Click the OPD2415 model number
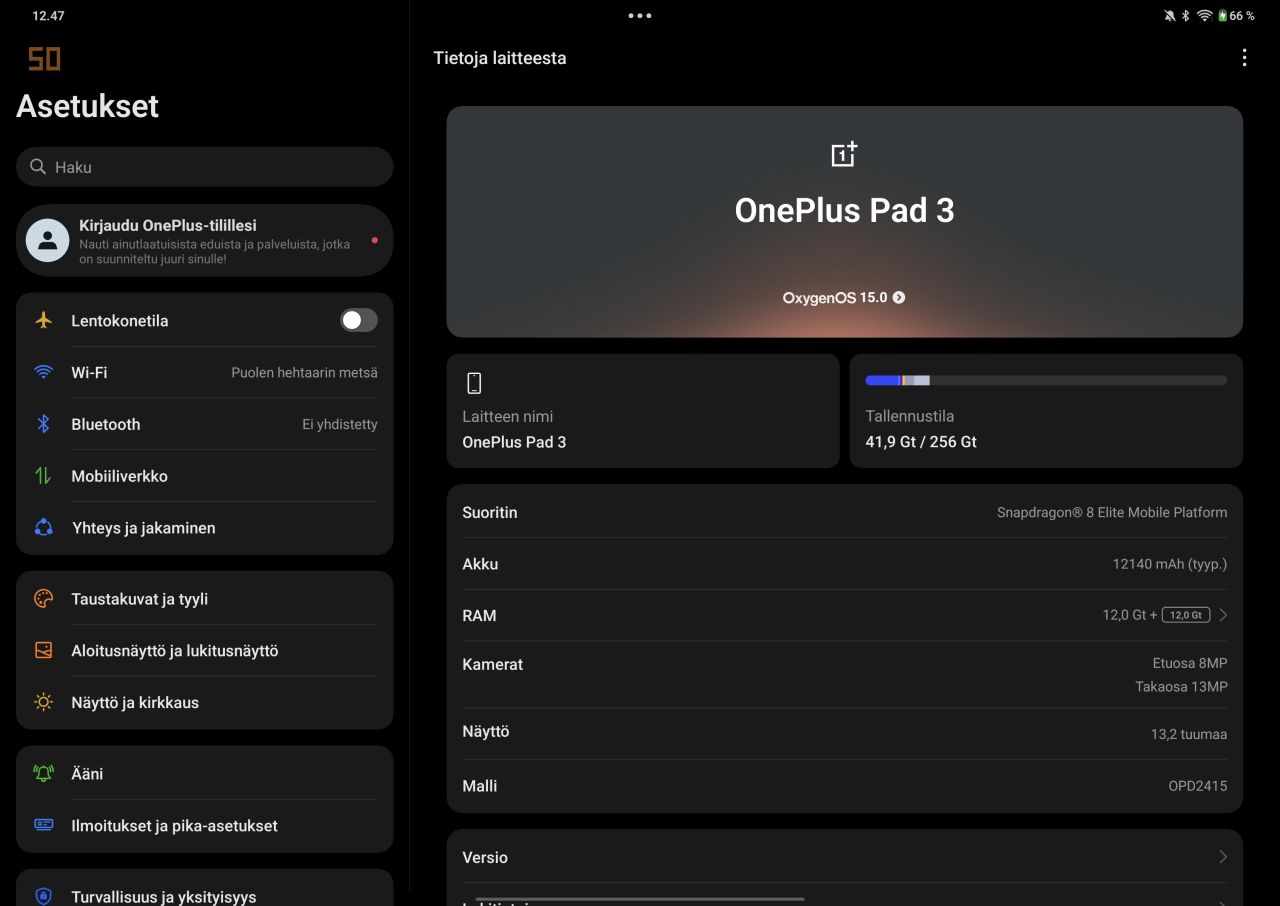The width and height of the screenshot is (1280, 906). (x=1198, y=786)
